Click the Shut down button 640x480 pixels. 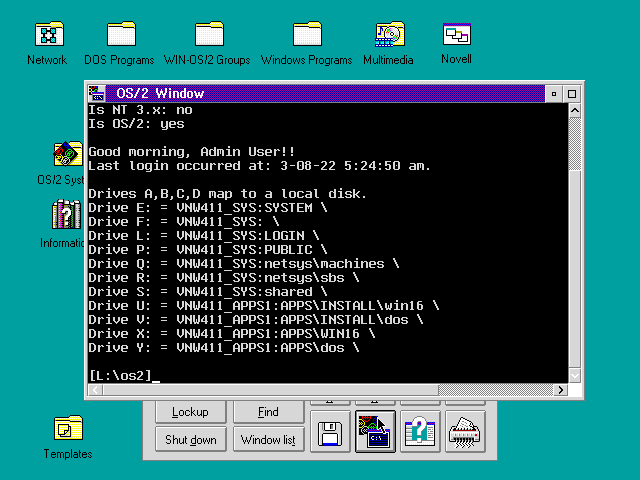point(190,440)
